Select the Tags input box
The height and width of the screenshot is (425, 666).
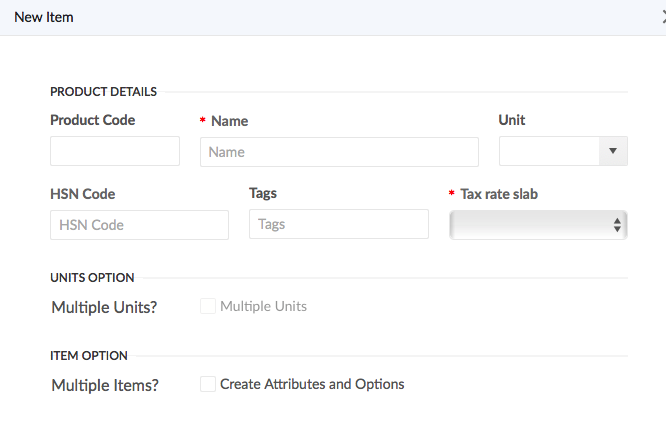tap(339, 224)
